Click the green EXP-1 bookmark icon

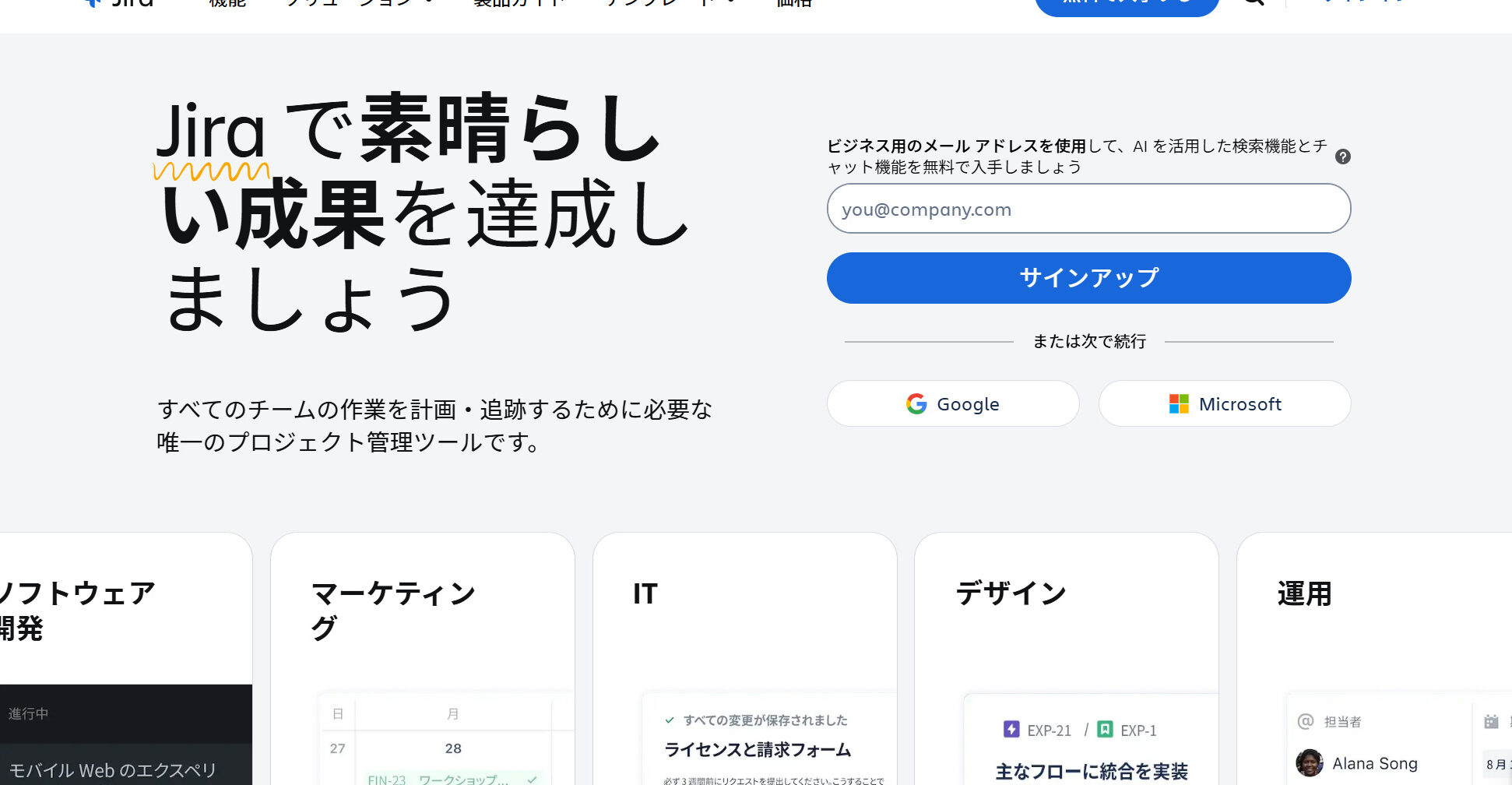tap(1105, 729)
